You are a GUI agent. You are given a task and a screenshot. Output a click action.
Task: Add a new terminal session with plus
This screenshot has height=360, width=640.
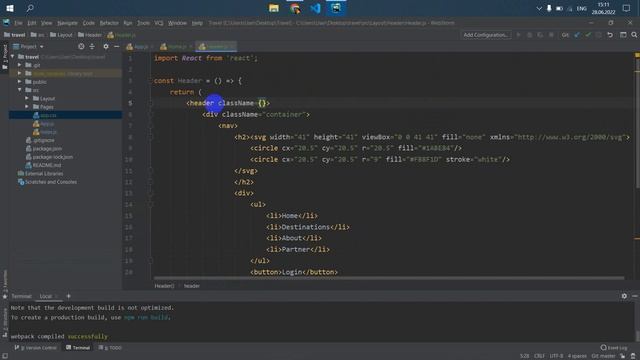(x=69, y=296)
